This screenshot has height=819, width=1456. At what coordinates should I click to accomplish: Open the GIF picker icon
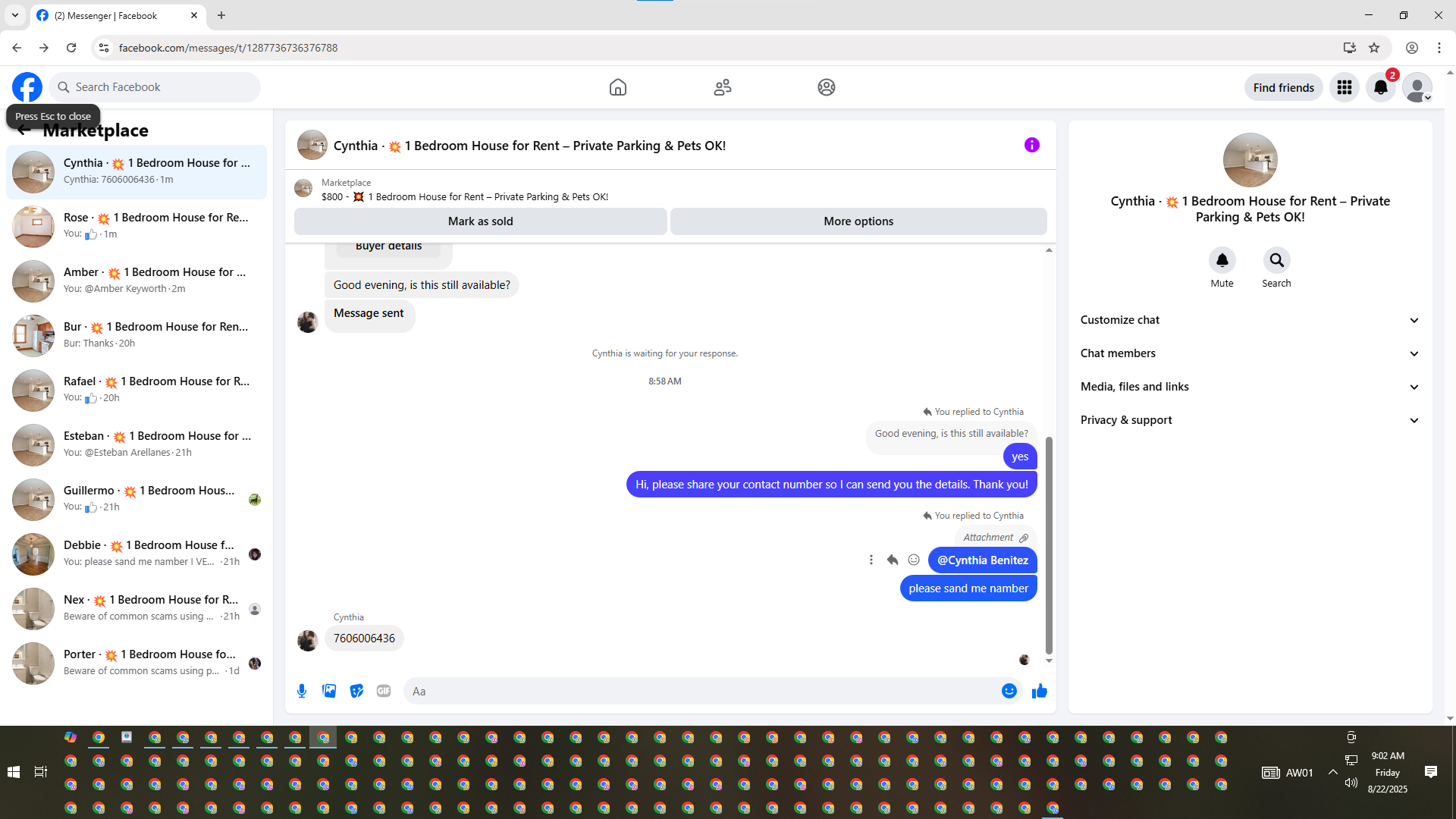(x=384, y=691)
